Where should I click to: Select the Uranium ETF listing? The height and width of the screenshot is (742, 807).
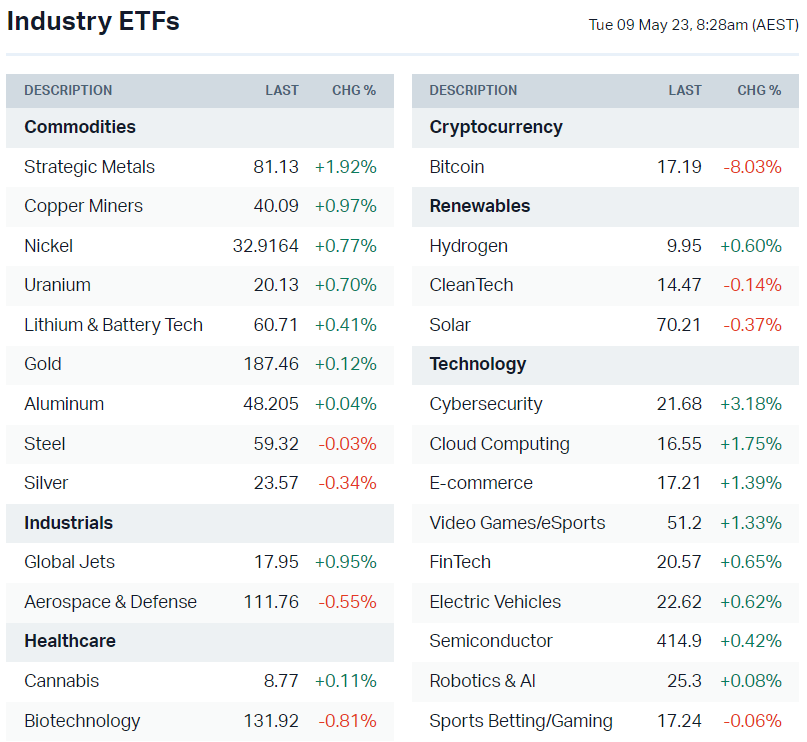57,285
